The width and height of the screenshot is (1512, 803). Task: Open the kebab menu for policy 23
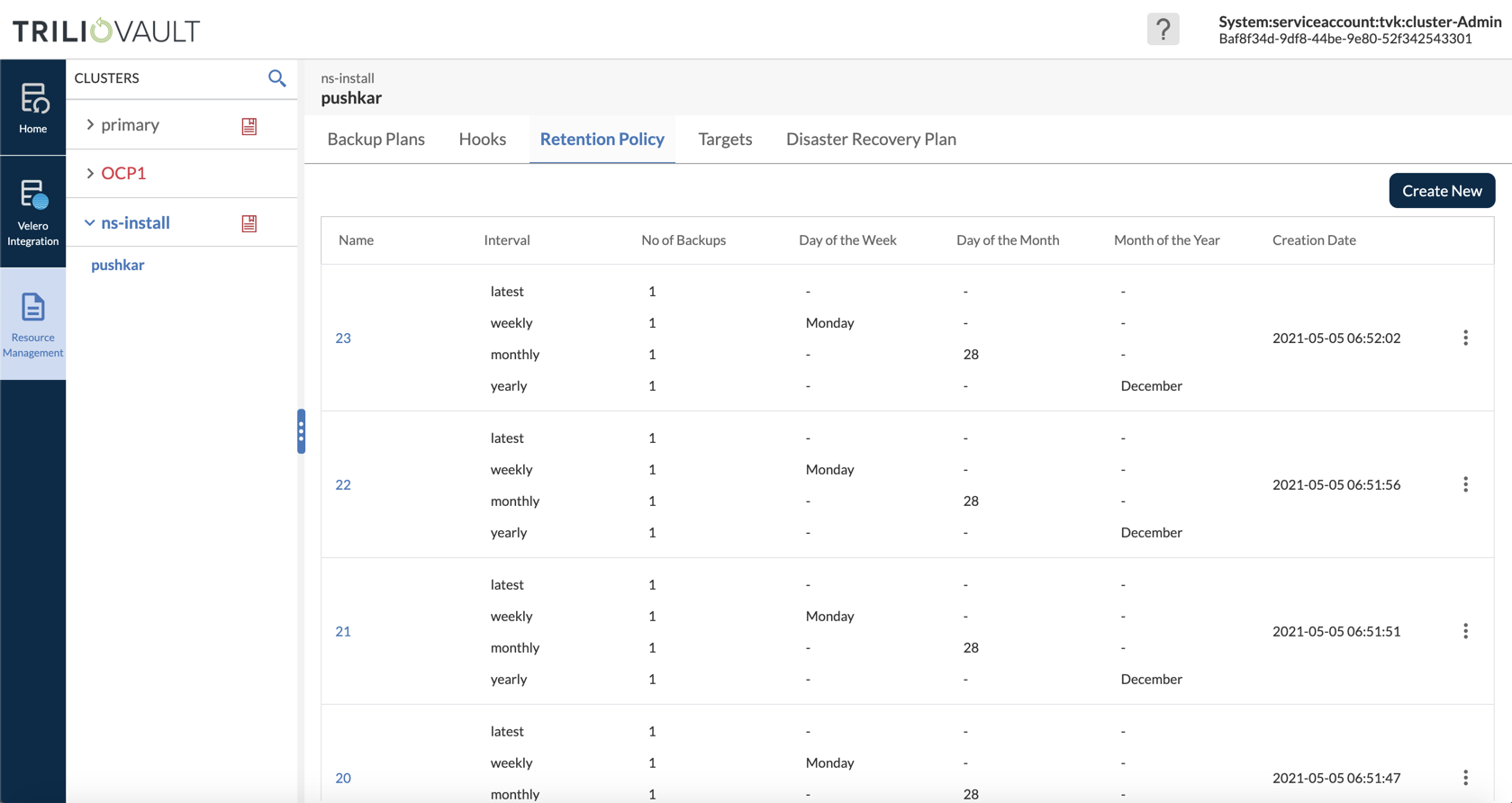tap(1465, 338)
